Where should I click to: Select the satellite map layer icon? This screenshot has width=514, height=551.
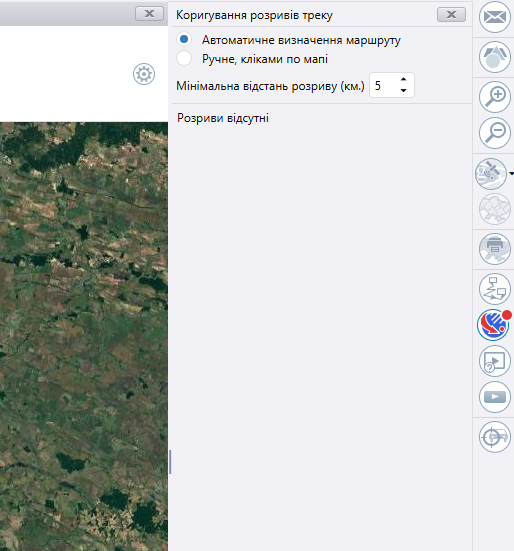pyautogui.click(x=491, y=174)
